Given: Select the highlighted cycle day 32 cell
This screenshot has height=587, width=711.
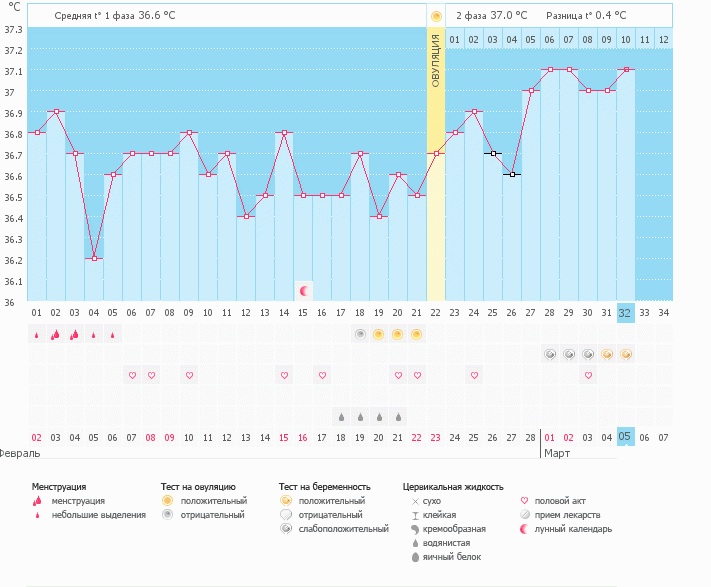Looking at the screenshot, I should point(626,312).
